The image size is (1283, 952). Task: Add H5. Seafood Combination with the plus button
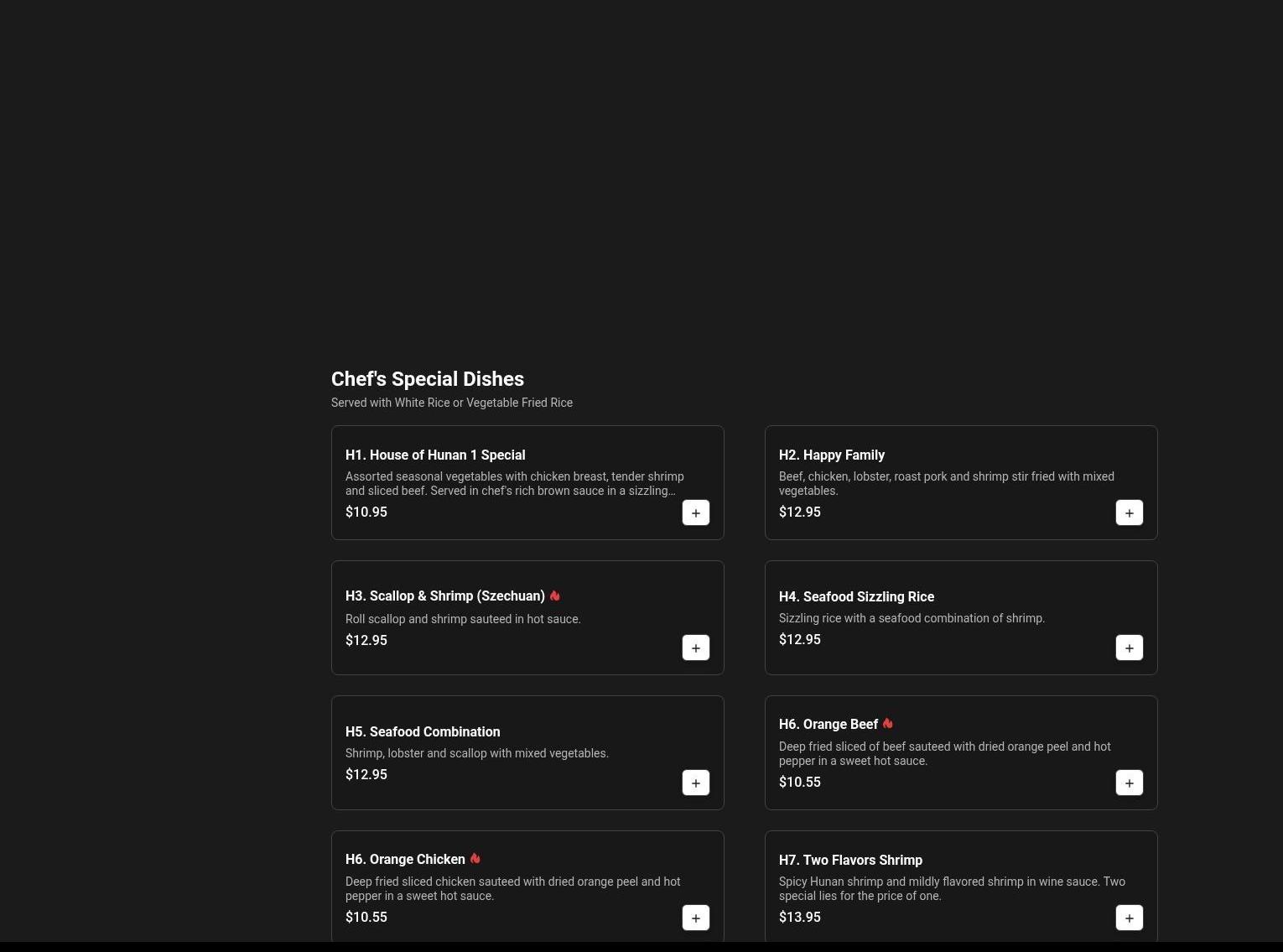[x=695, y=783]
